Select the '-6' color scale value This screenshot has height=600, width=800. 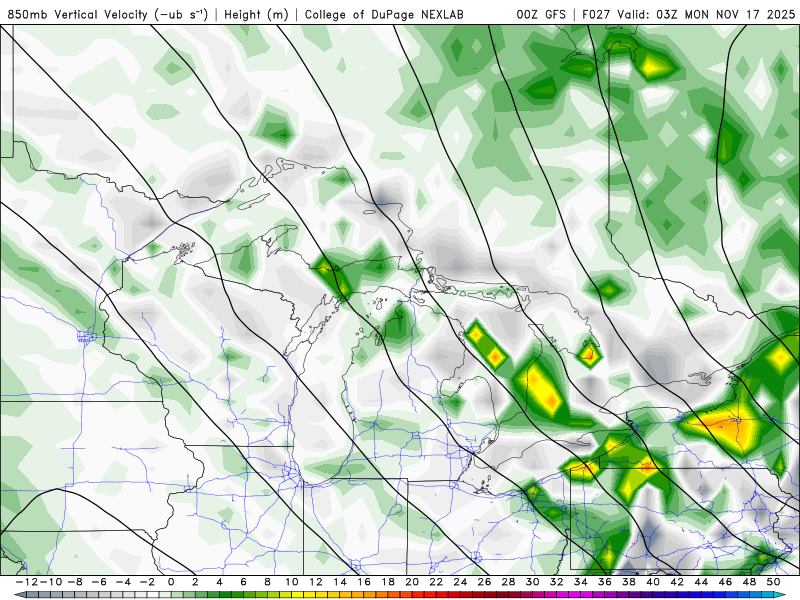tap(99, 582)
